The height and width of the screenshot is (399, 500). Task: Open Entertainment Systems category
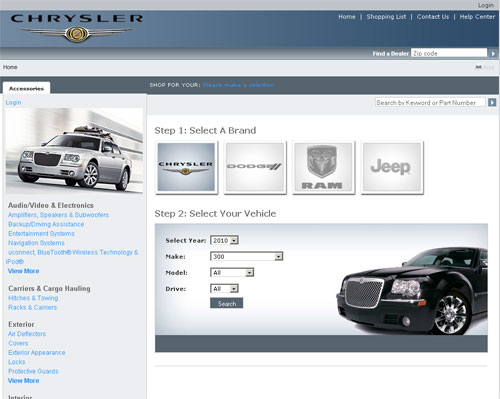pyautogui.click(x=41, y=233)
